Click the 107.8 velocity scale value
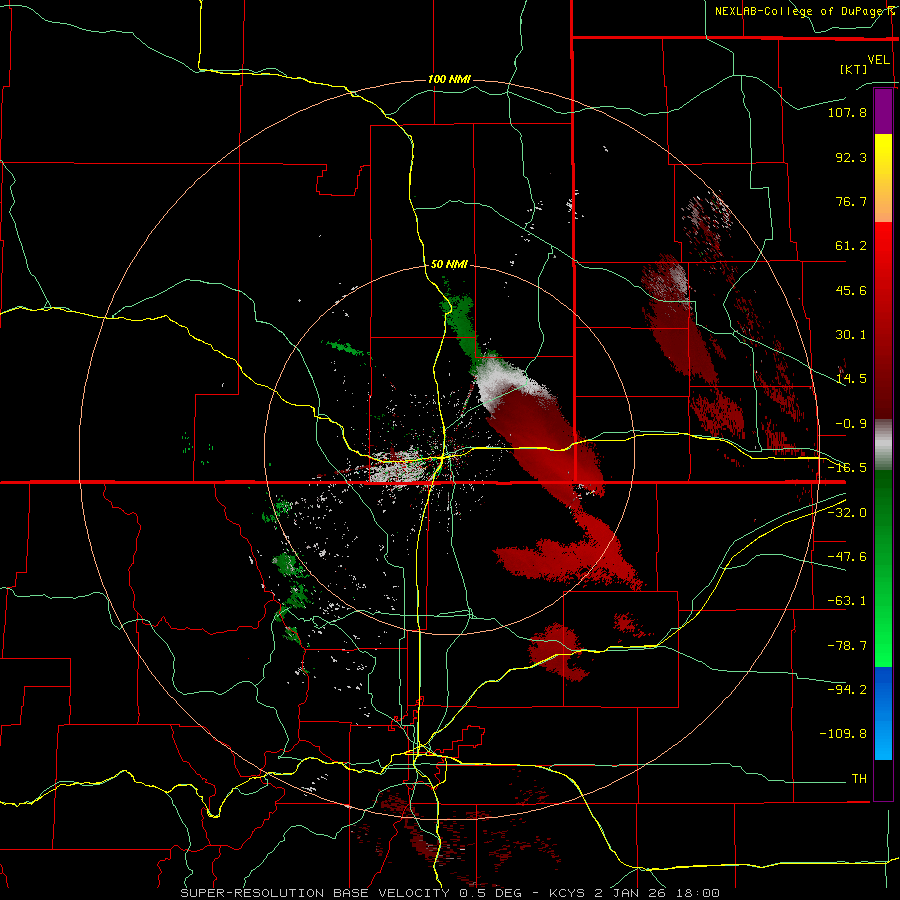 (847, 112)
